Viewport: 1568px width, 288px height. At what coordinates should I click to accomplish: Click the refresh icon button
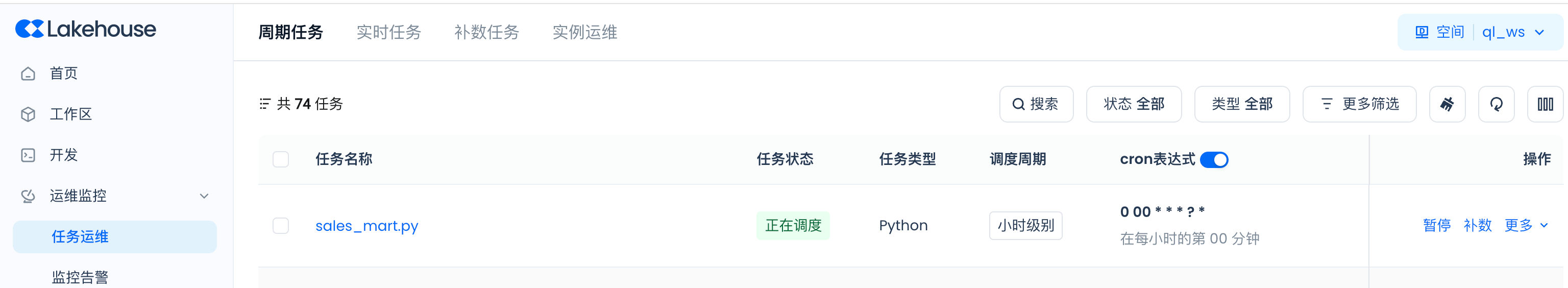1496,104
